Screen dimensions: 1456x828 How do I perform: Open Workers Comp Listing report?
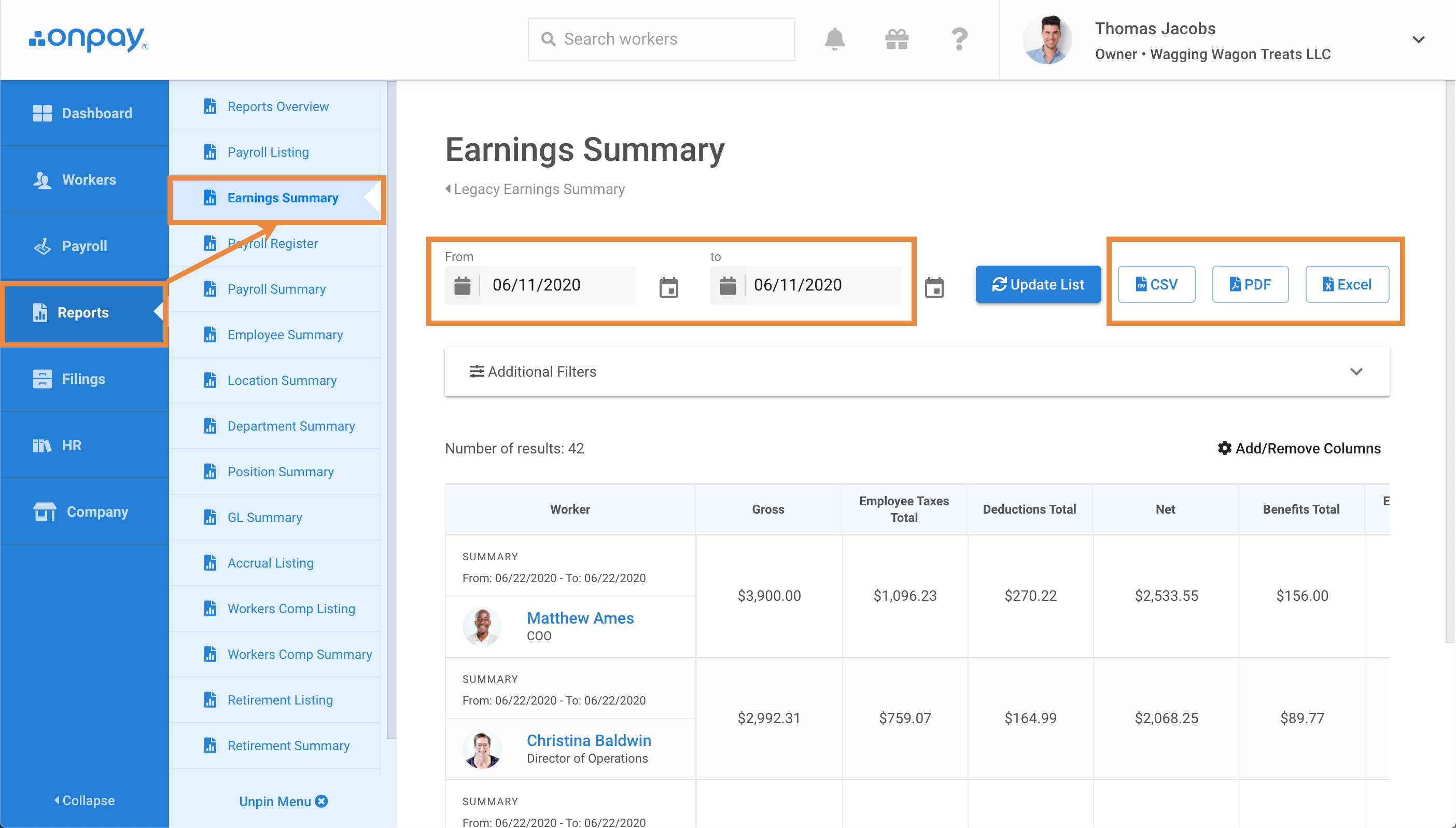(274, 609)
